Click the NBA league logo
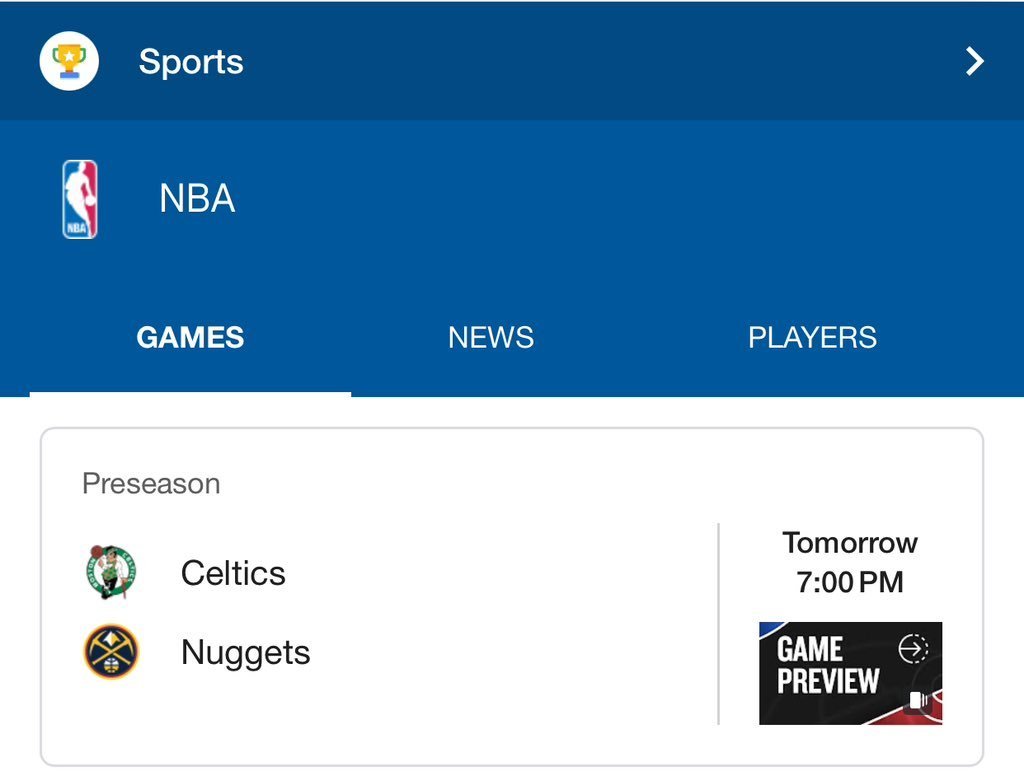The height and width of the screenshot is (773, 1024). pos(80,199)
